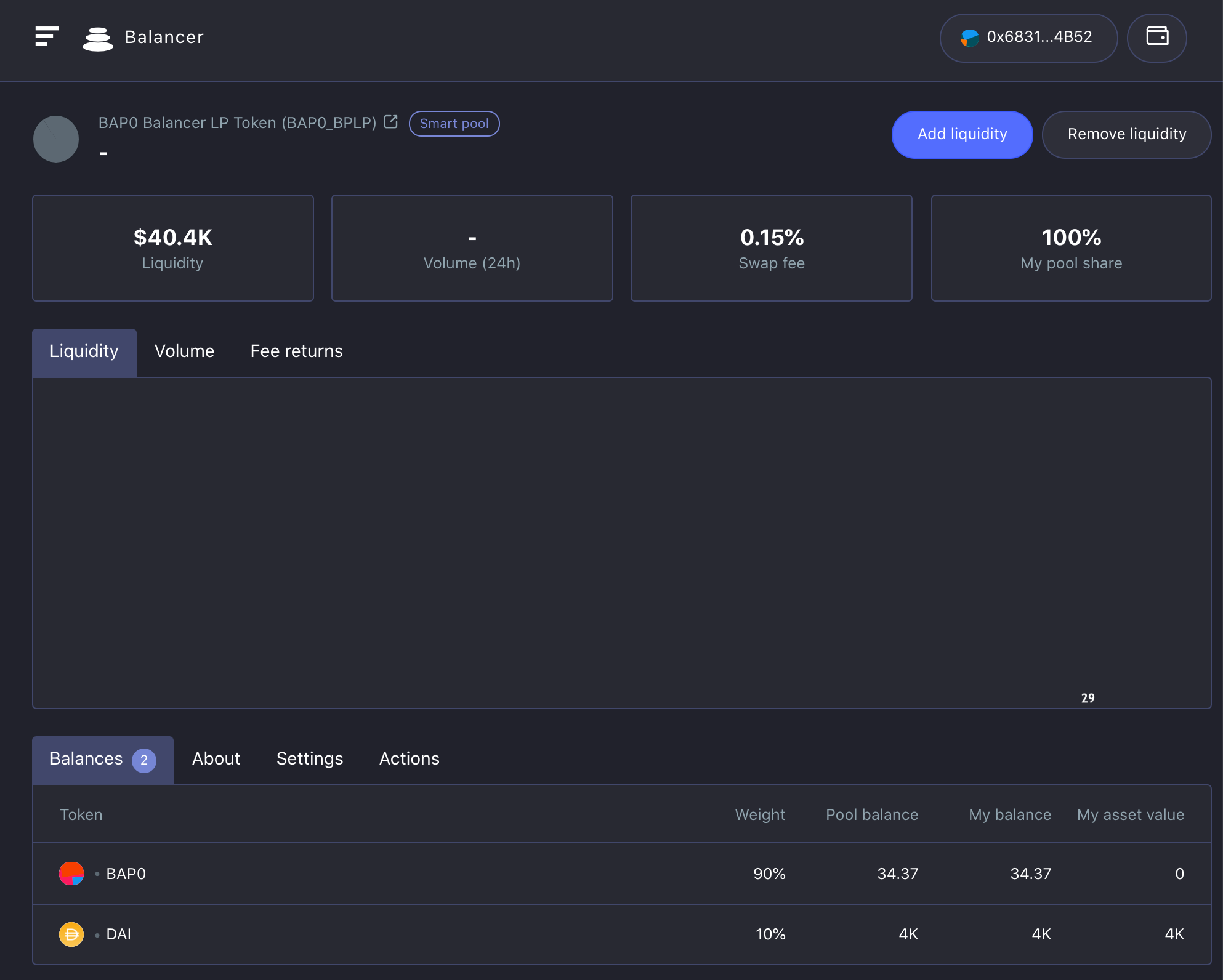Switch to the Fee returns tab
The image size is (1223, 980).
tap(296, 351)
